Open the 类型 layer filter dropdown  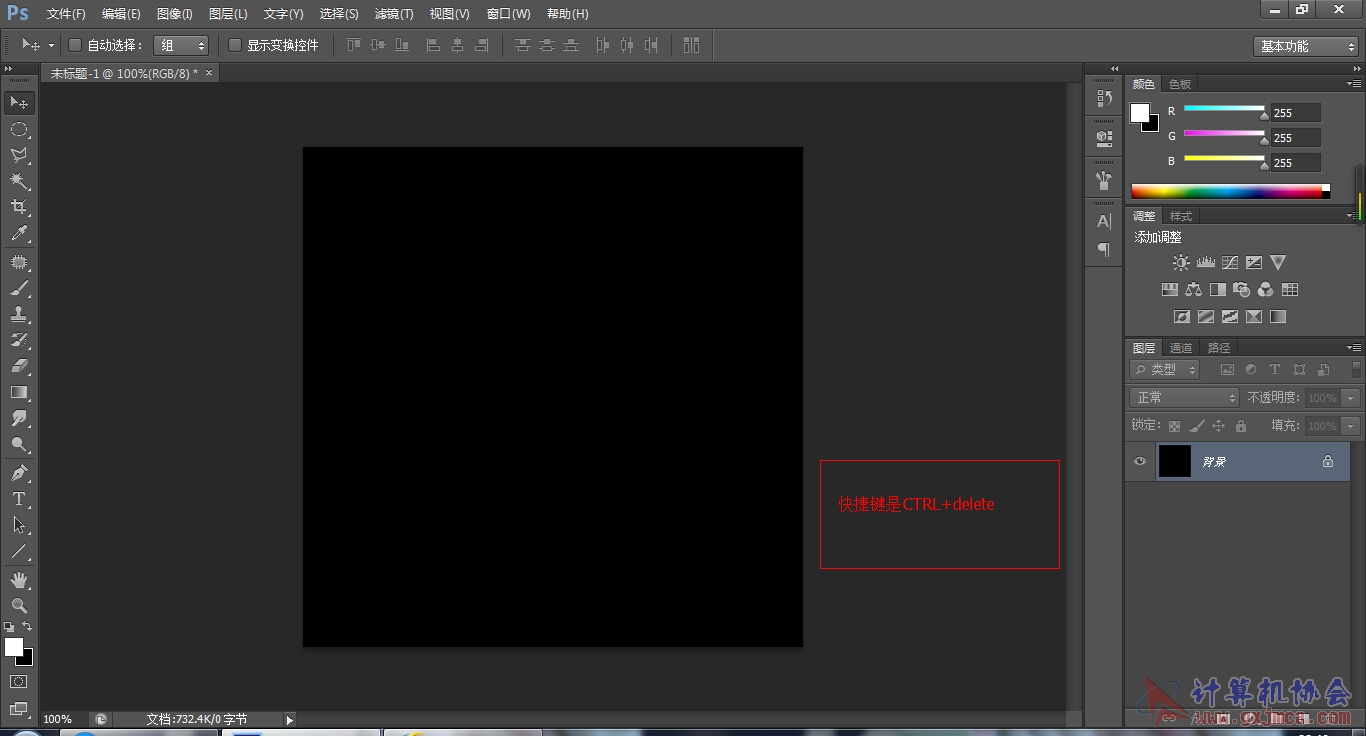pyautogui.click(x=1165, y=370)
